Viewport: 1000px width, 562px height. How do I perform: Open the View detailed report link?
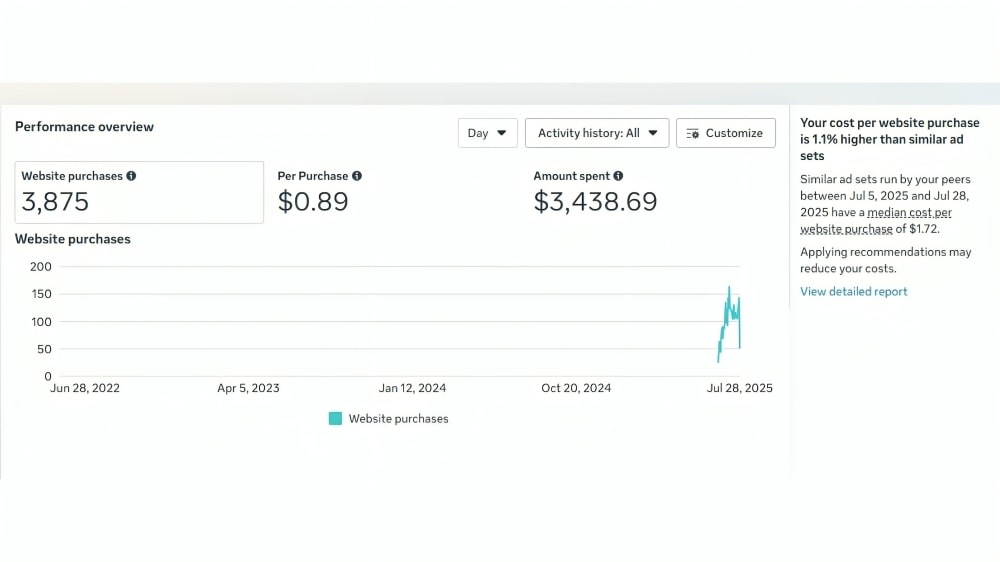[x=853, y=292]
